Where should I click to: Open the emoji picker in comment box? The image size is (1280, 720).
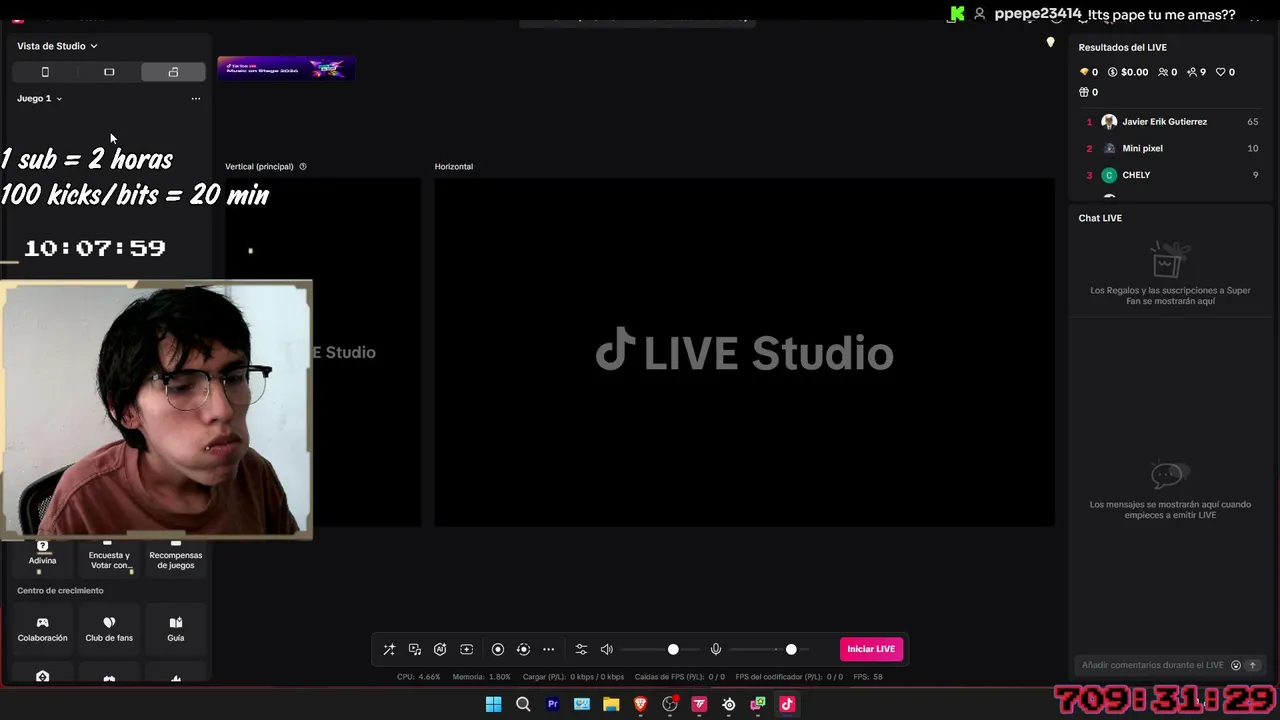[1236, 665]
